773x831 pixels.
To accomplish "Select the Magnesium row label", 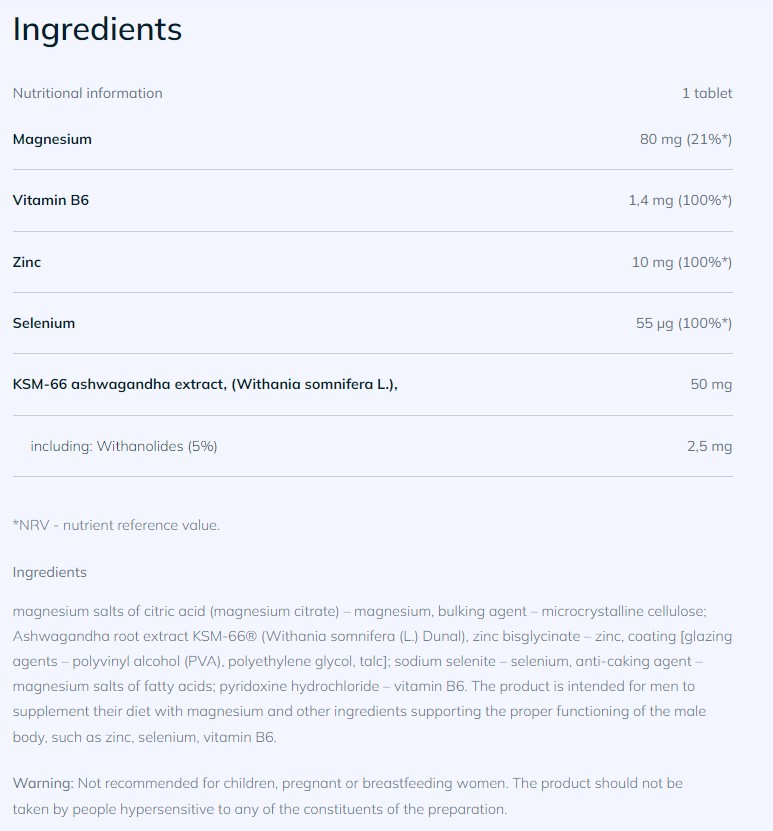I will [52, 139].
